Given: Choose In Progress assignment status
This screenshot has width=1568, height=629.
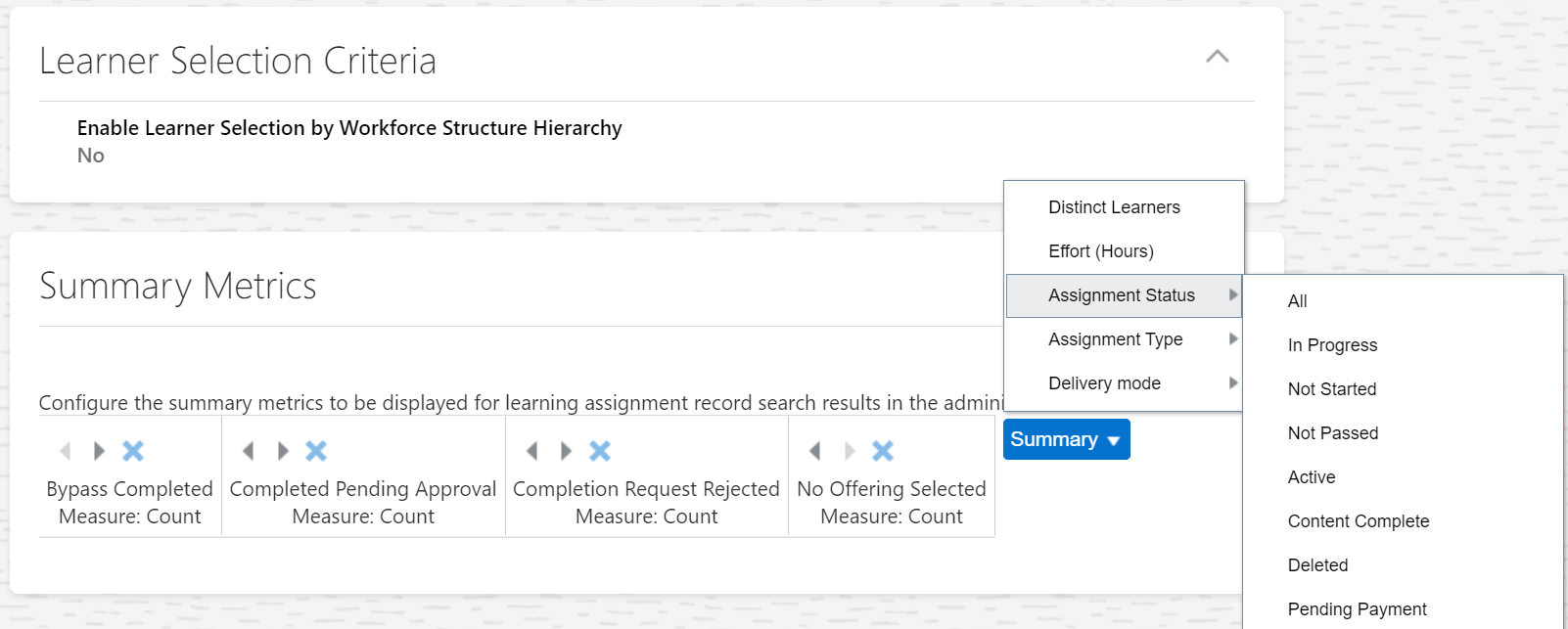Looking at the screenshot, I should click(x=1332, y=345).
